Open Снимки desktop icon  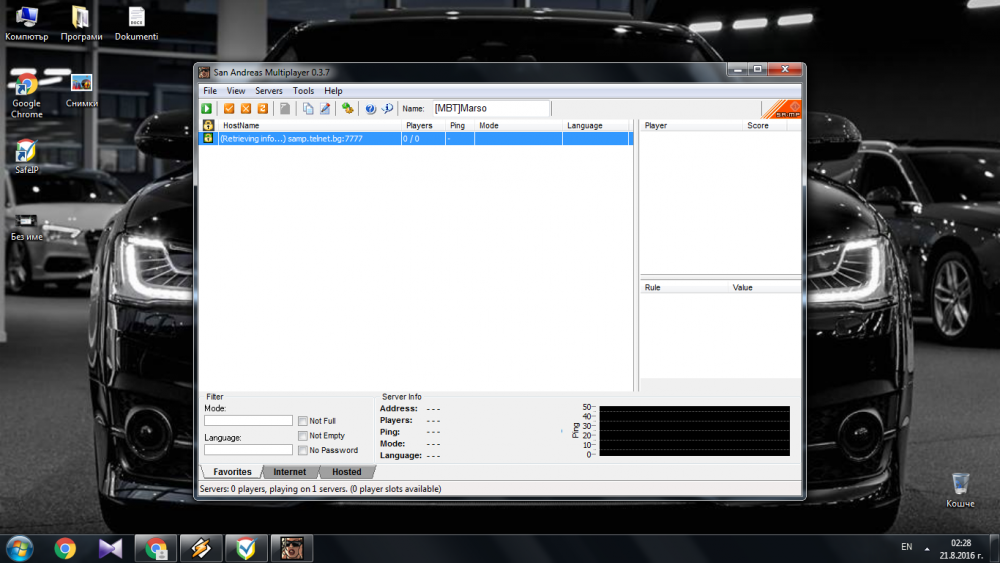coord(81,91)
